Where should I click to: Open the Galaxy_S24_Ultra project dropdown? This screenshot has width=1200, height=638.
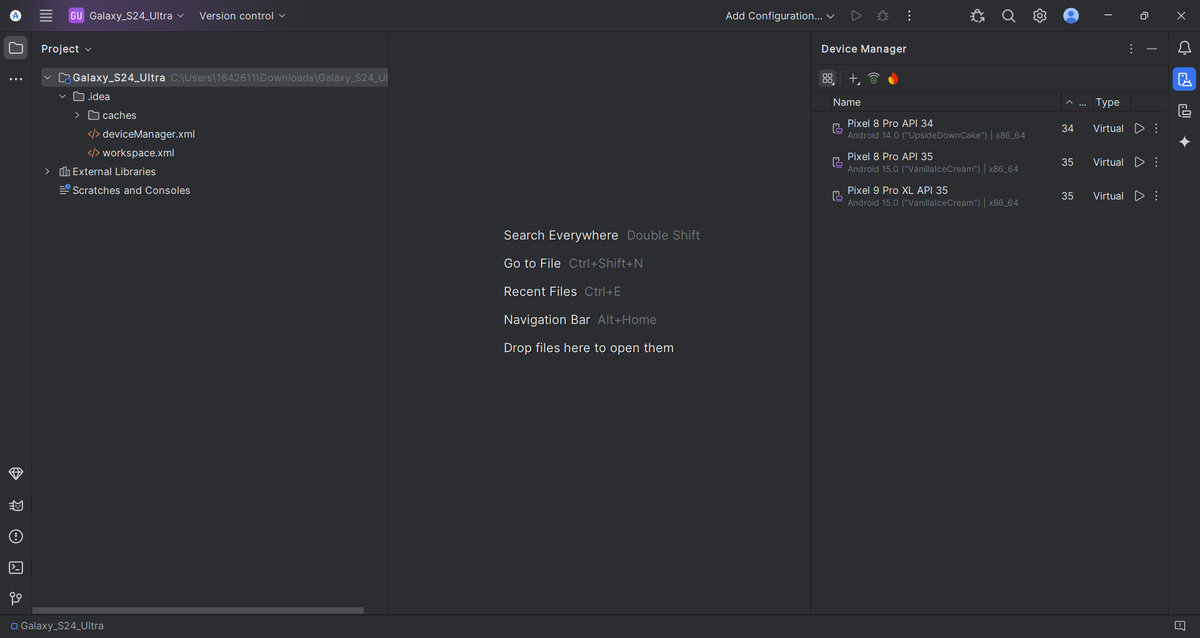coord(127,16)
